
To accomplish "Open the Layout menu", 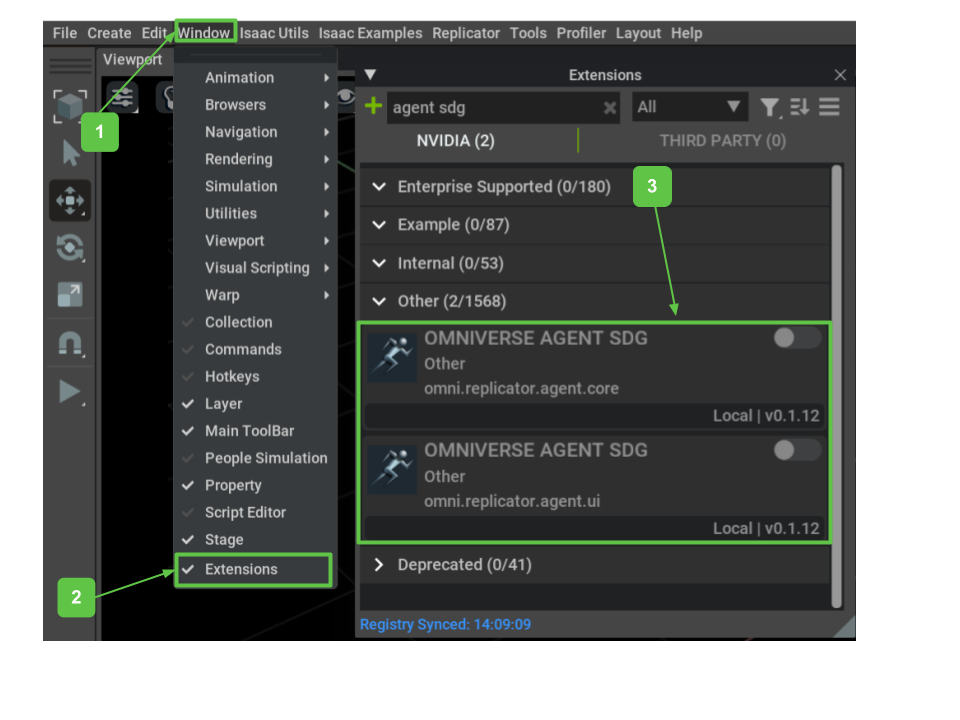I will [638, 33].
